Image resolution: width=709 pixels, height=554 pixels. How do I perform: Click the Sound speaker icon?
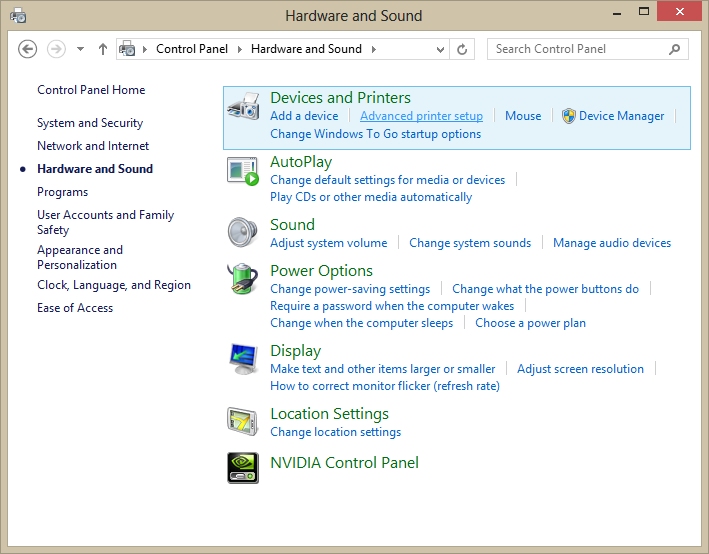coord(243,232)
